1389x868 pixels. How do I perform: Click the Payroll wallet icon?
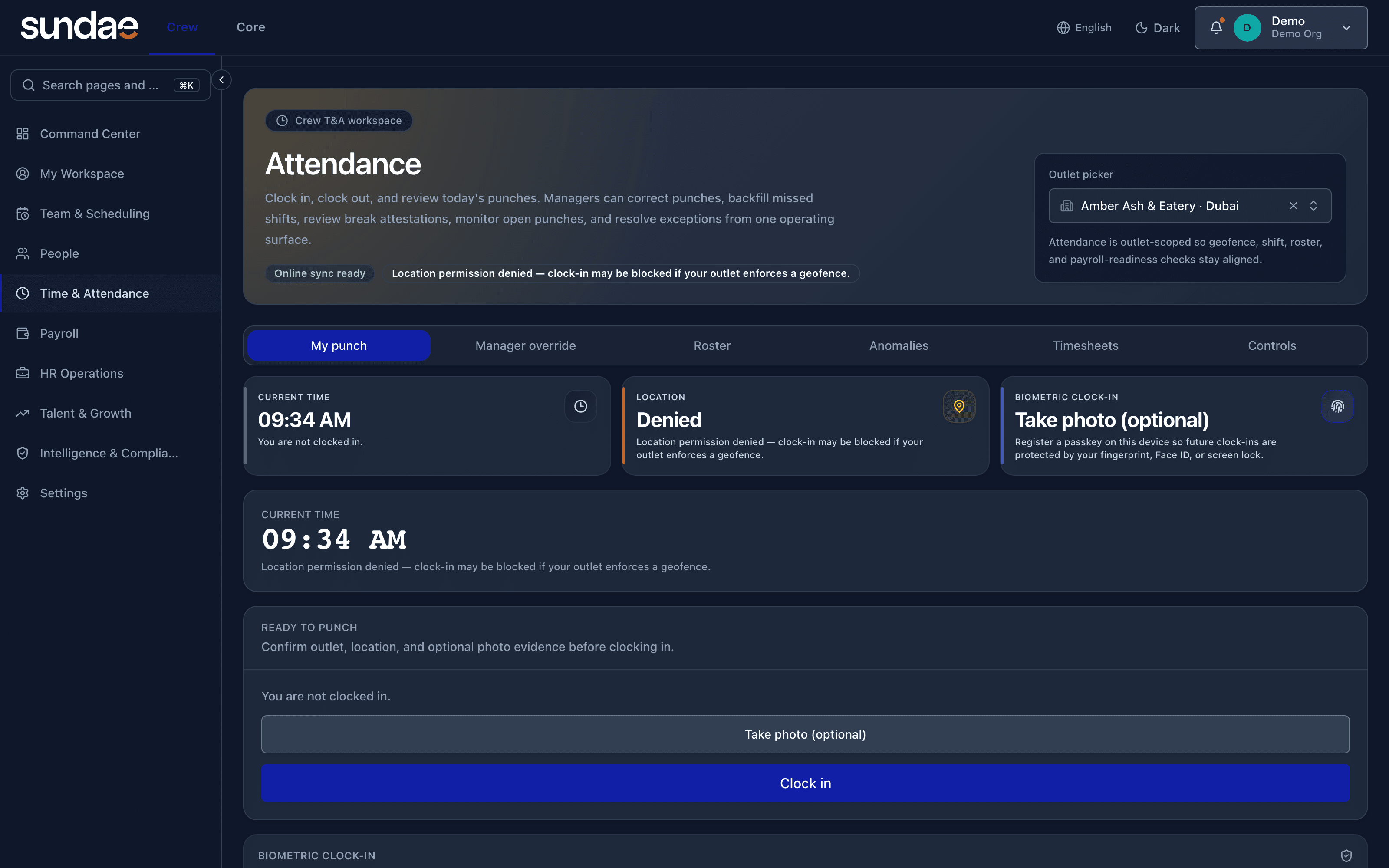(x=23, y=333)
